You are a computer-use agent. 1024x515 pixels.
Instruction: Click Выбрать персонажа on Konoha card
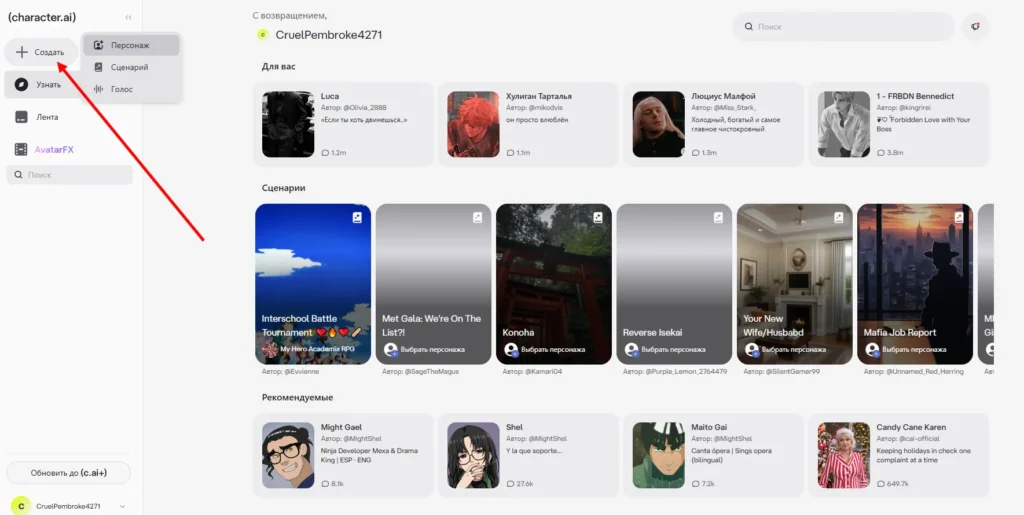545,350
